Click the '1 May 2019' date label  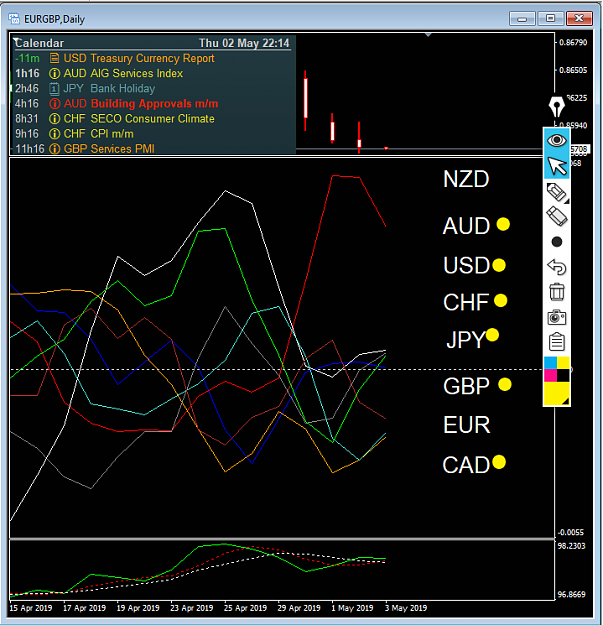352,608
